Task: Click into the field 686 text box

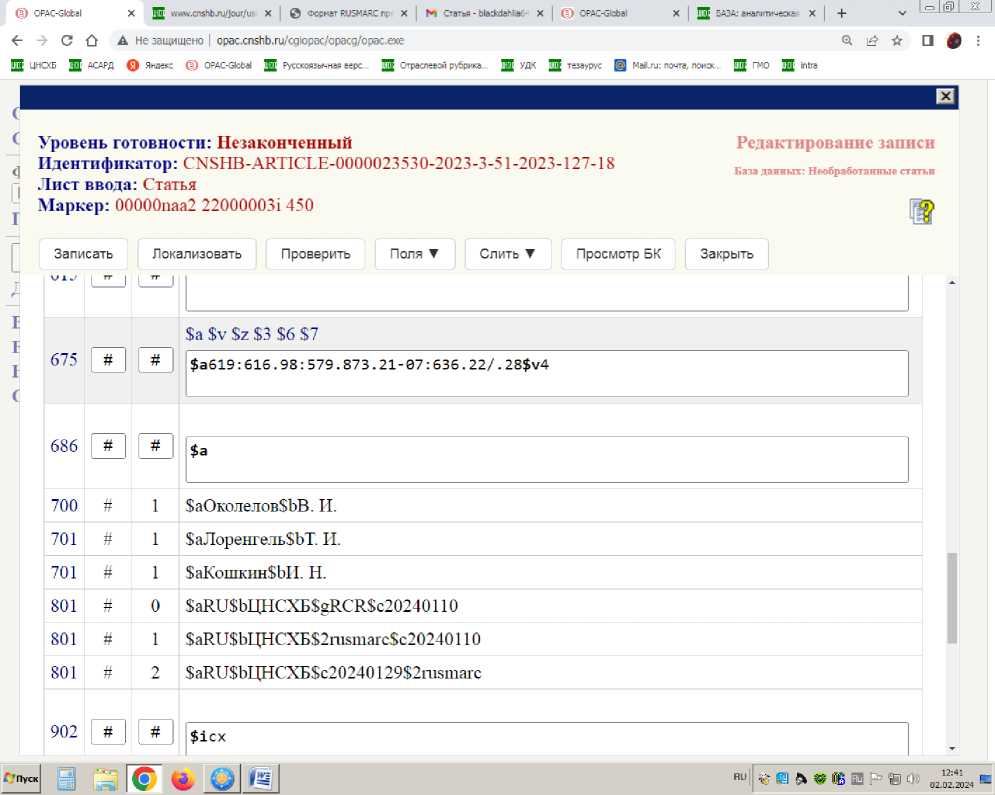Action: point(546,459)
